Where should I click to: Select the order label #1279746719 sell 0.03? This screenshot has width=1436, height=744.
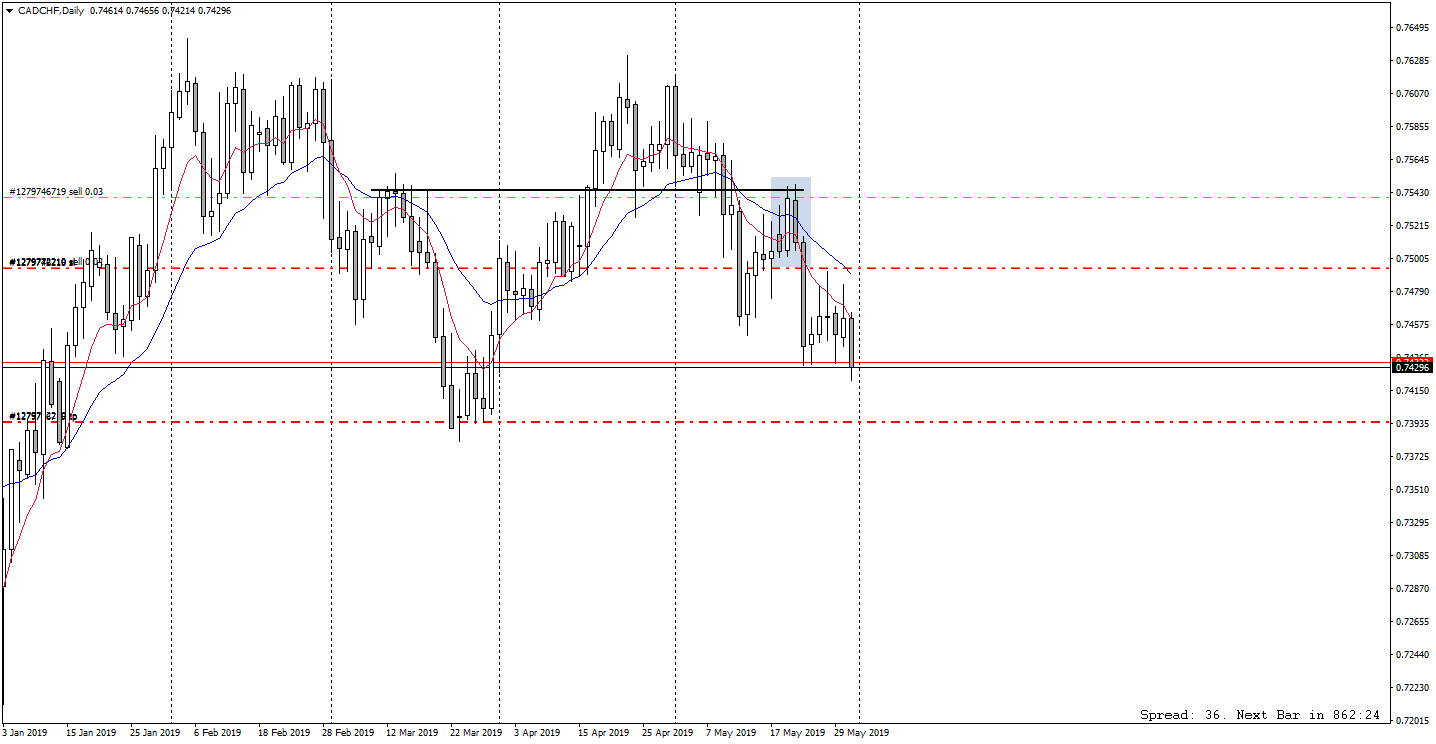tap(56, 191)
